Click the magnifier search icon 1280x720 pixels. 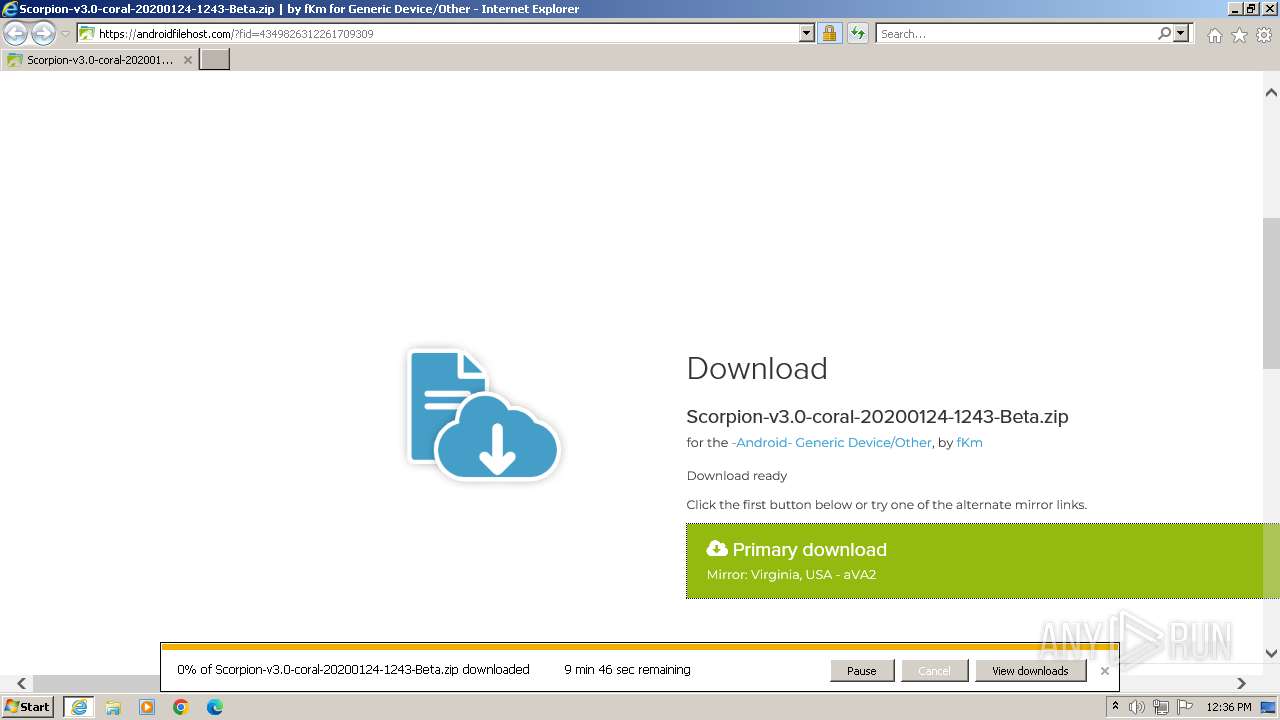point(1164,33)
